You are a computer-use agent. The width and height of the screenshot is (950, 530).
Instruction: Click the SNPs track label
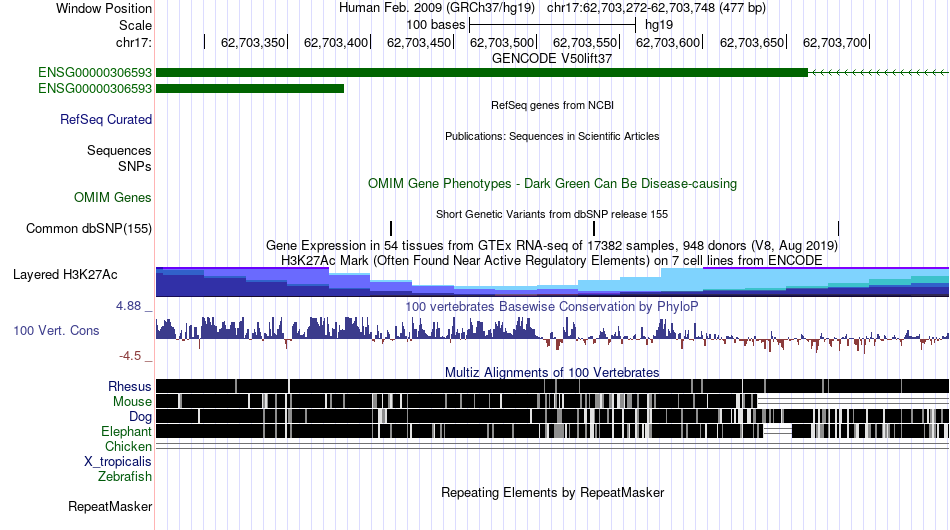[135, 166]
